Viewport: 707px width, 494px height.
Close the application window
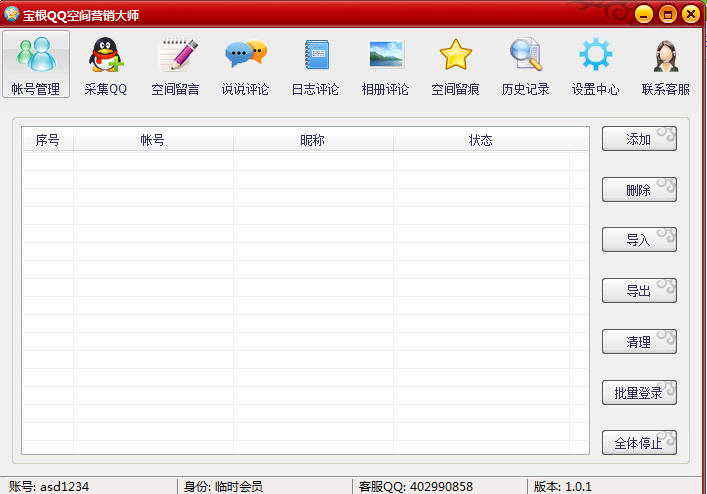691,14
